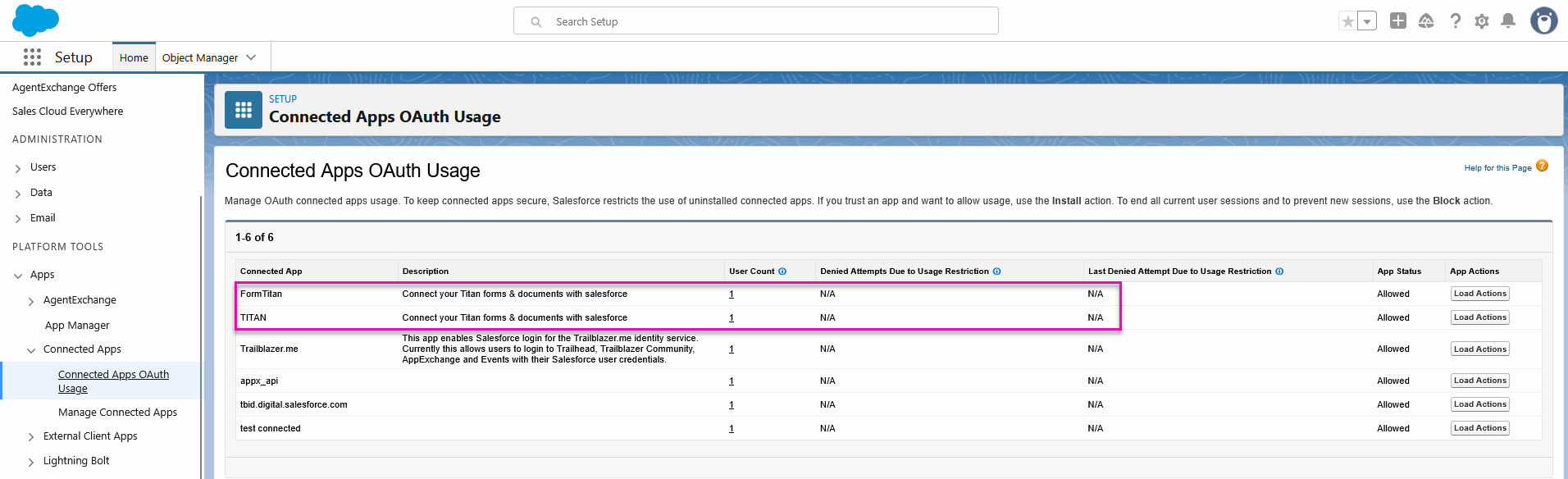Image resolution: width=1568 pixels, height=479 pixels.
Task: Expand External Client Apps
Action: (x=31, y=437)
